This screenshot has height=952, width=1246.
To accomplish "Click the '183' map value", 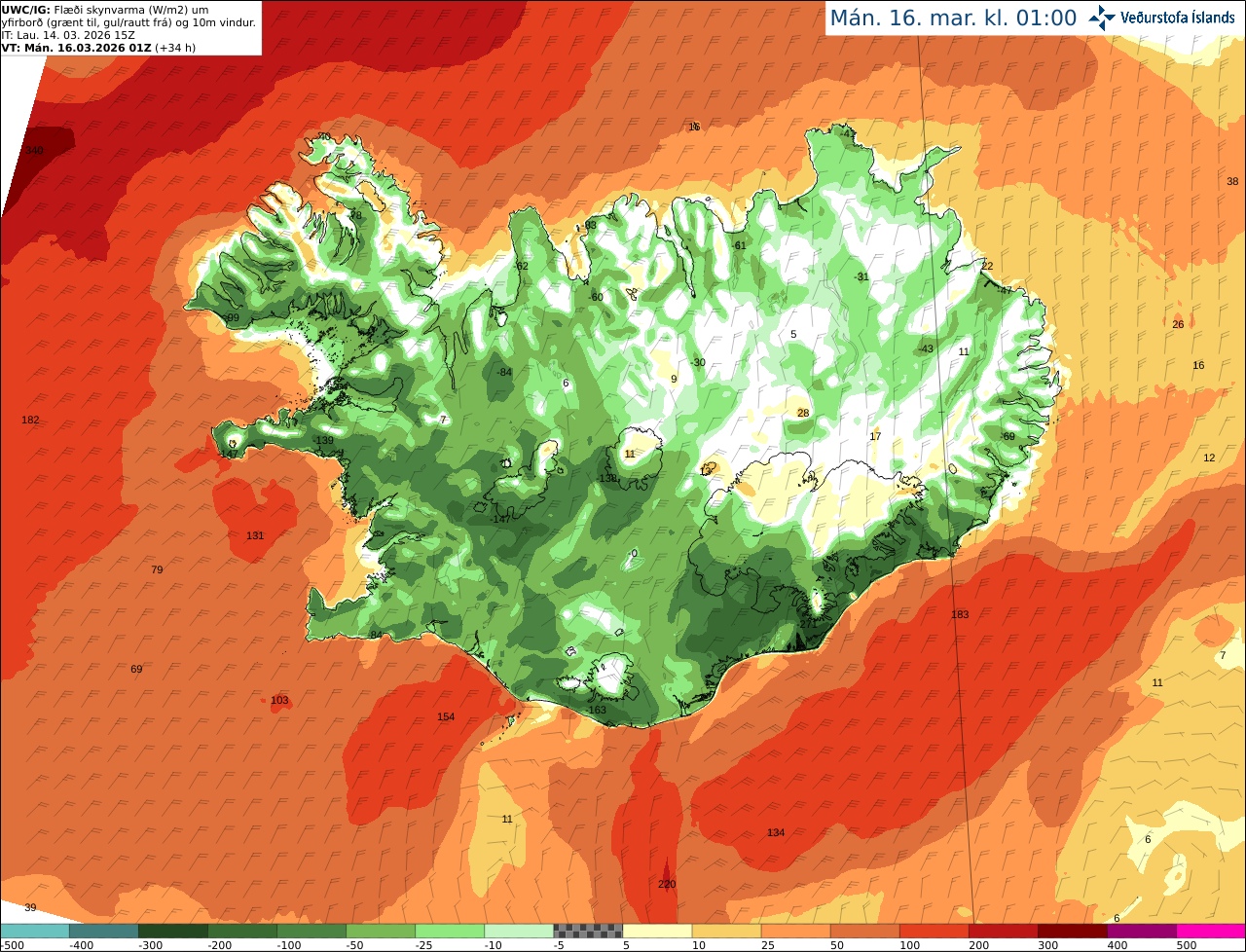I will pyautogui.click(x=961, y=615).
